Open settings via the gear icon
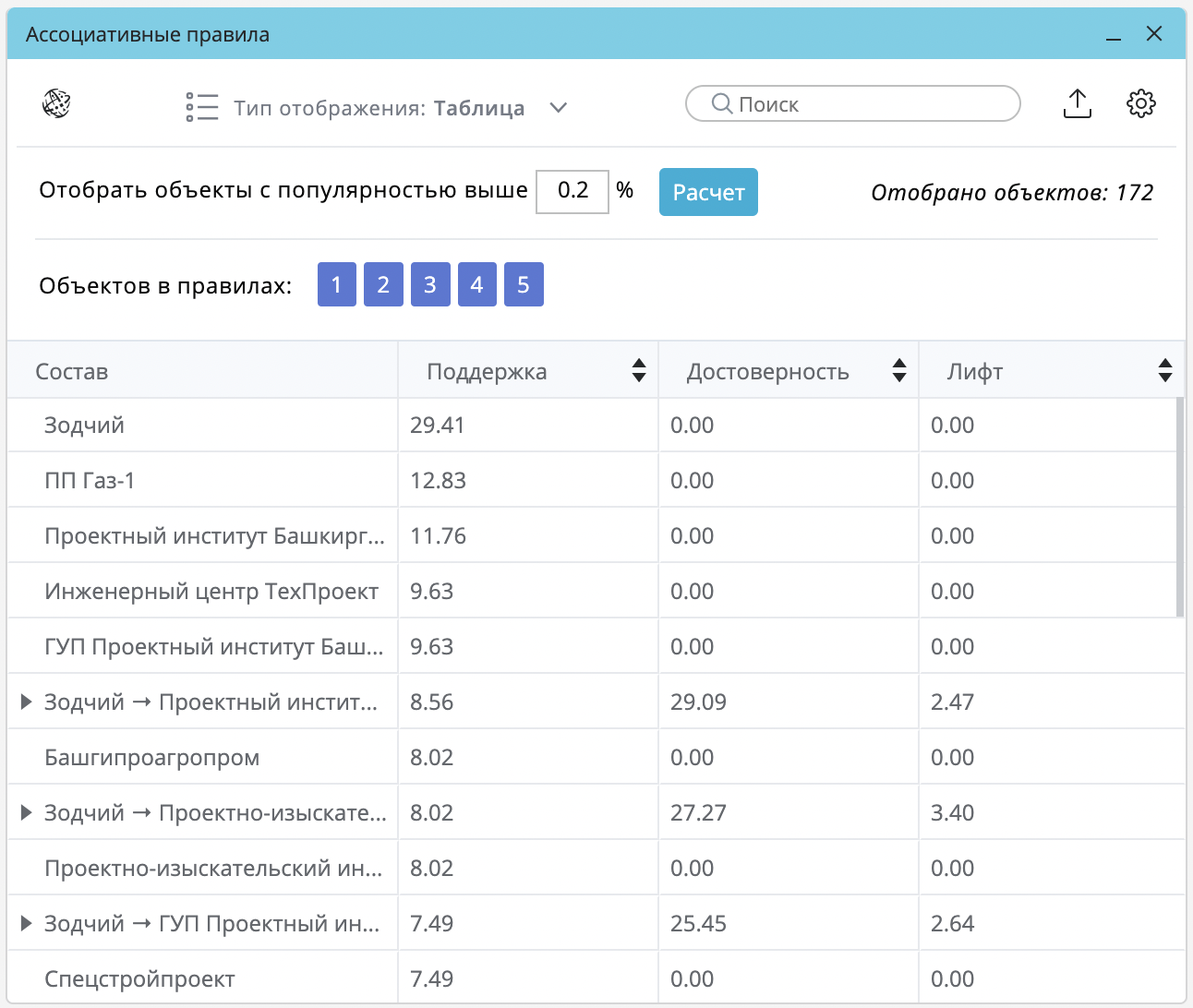1193x1008 pixels. coord(1141,104)
